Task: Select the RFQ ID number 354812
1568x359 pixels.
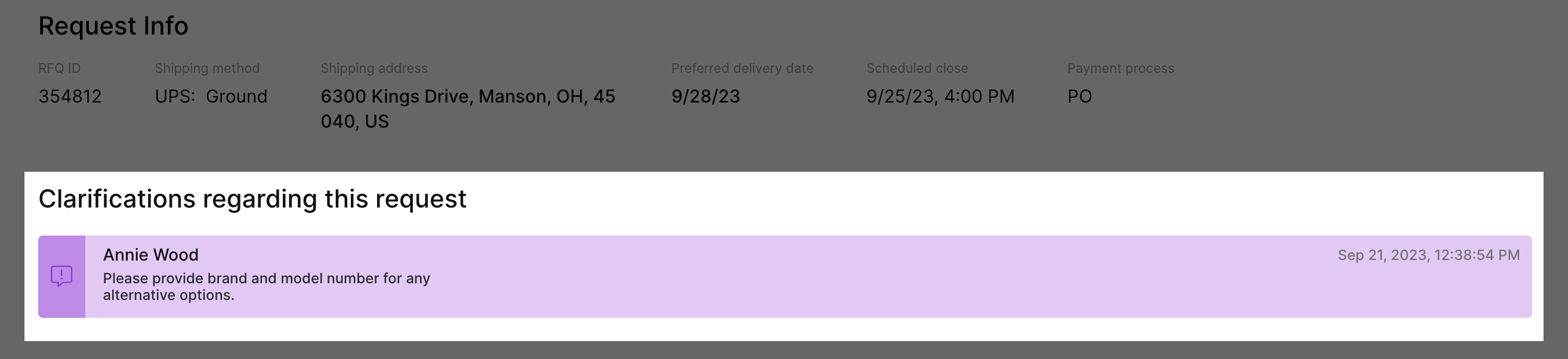Action: tap(70, 97)
